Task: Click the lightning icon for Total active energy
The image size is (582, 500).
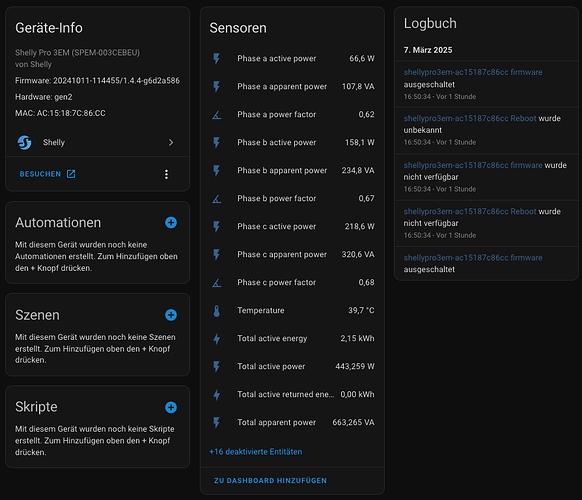Action: tap(217, 339)
